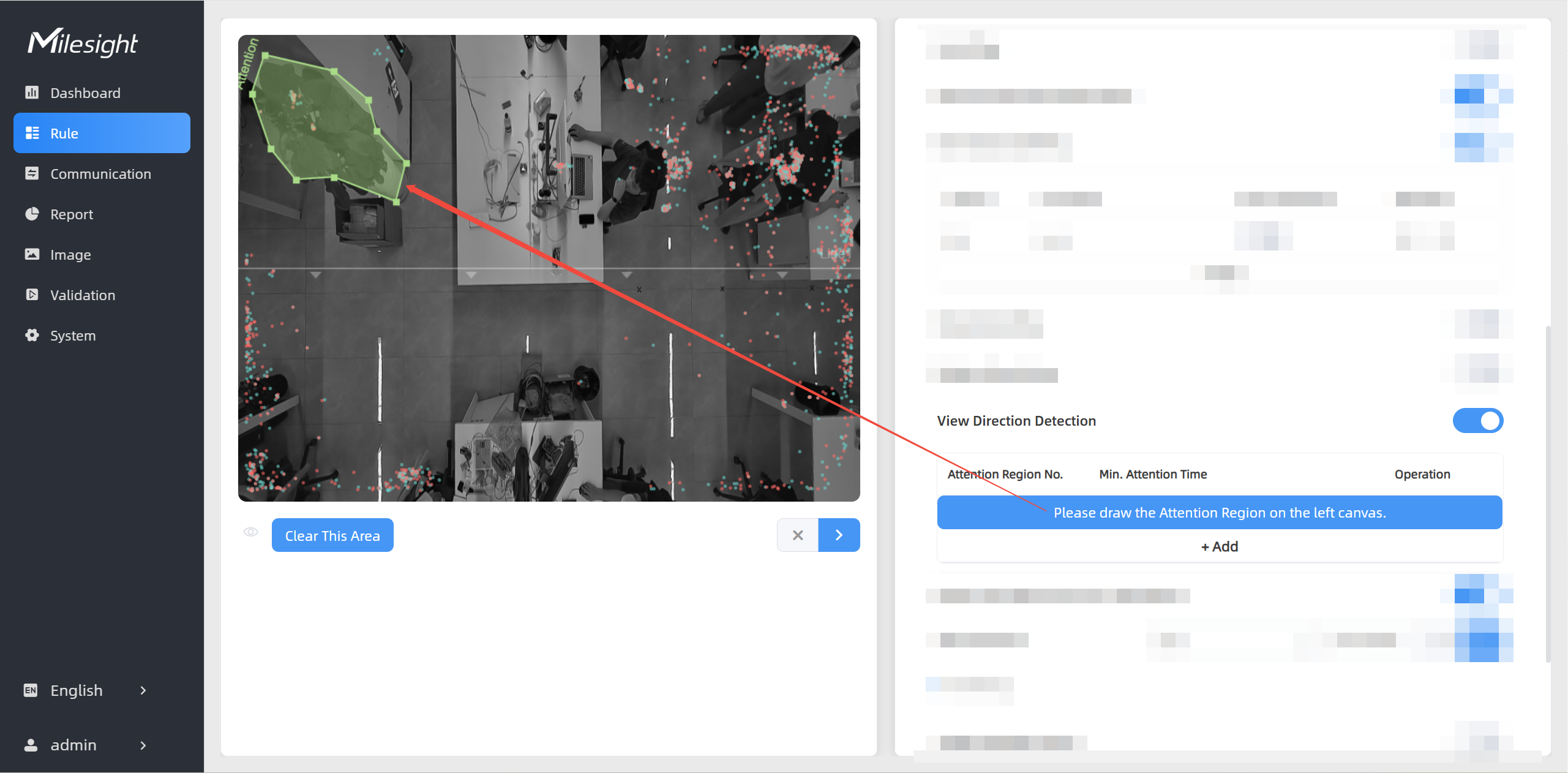
Task: Click the Communication icon in sidebar
Action: 32,173
